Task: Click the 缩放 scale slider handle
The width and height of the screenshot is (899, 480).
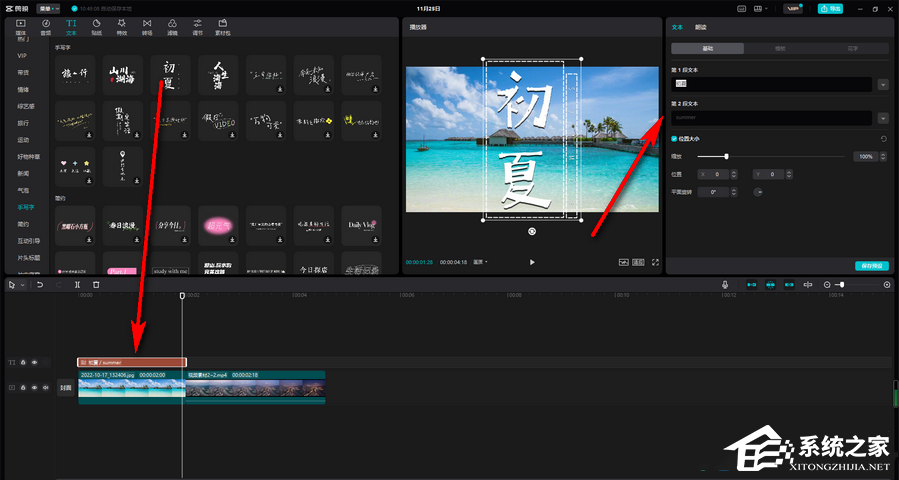Action: [726, 157]
